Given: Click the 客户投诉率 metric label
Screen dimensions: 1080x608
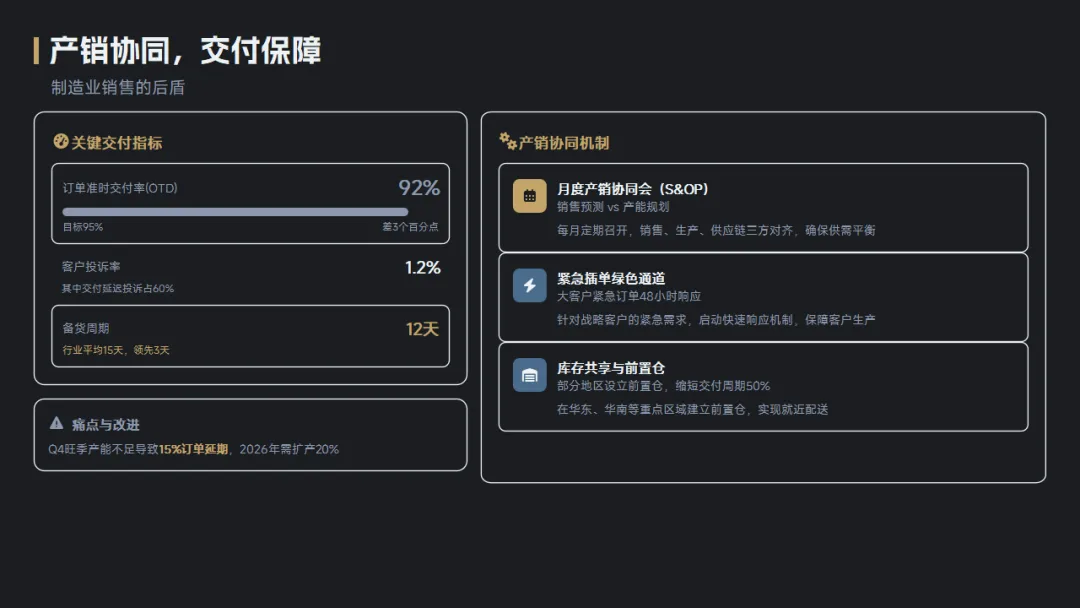Looking at the screenshot, I should click(91, 267).
